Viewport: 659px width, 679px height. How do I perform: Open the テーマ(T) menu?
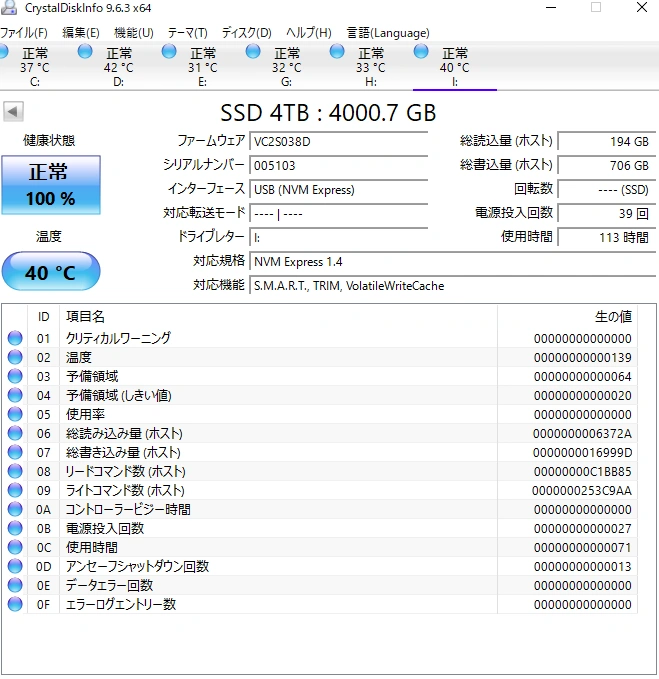188,33
